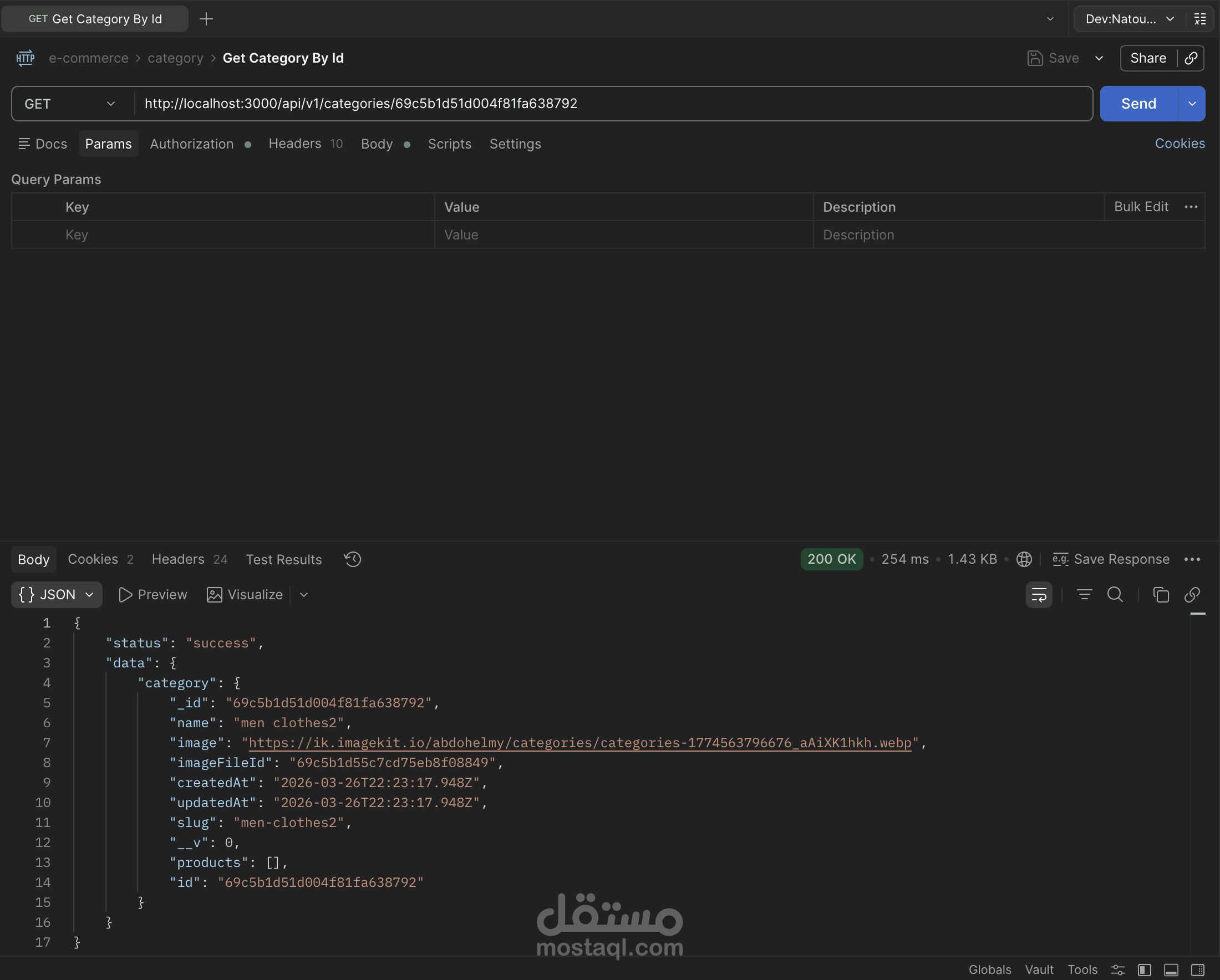
Task: Toggle the left sidebar layout icon
Action: point(1144,970)
